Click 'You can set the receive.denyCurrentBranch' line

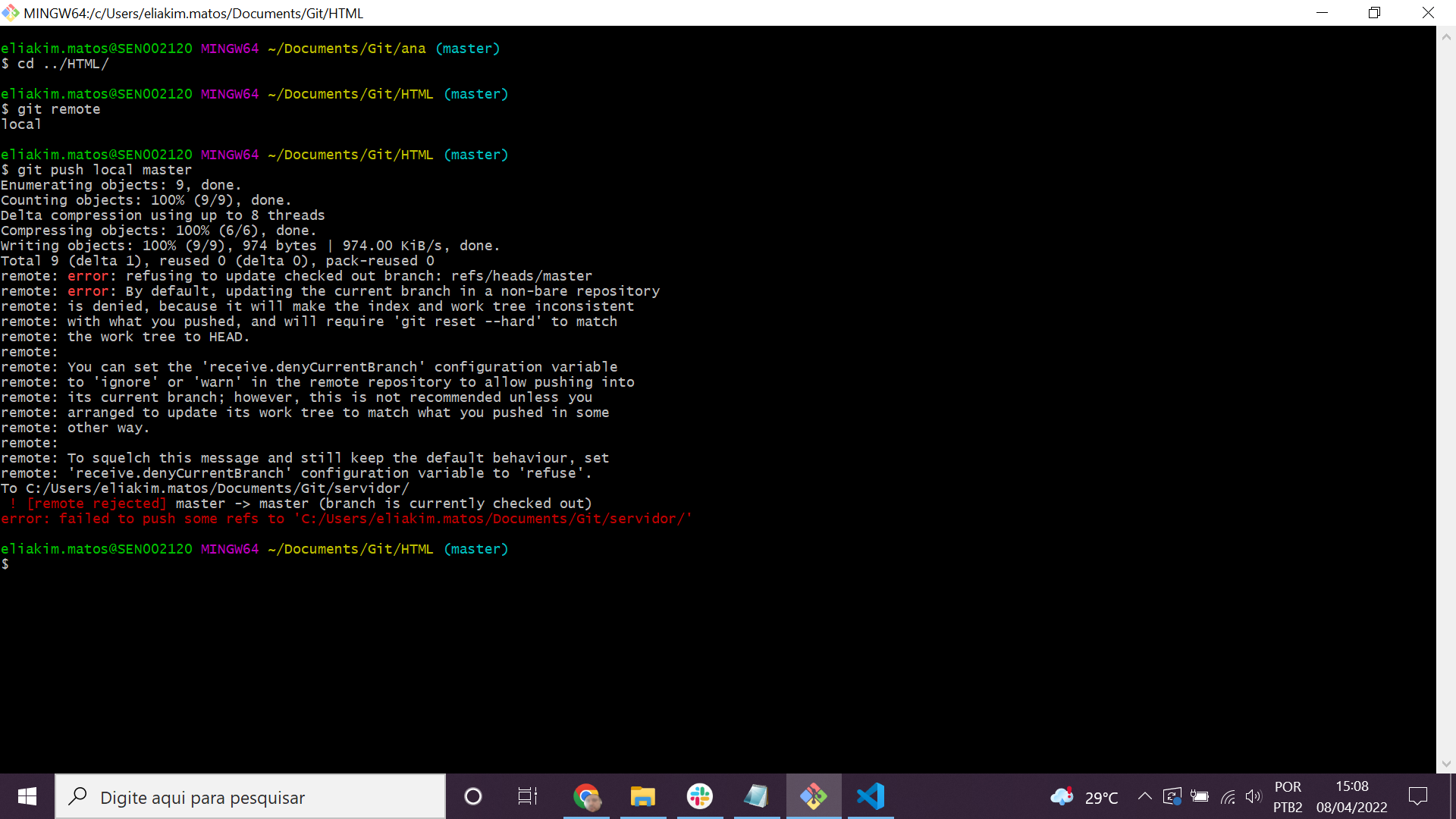tap(309, 367)
